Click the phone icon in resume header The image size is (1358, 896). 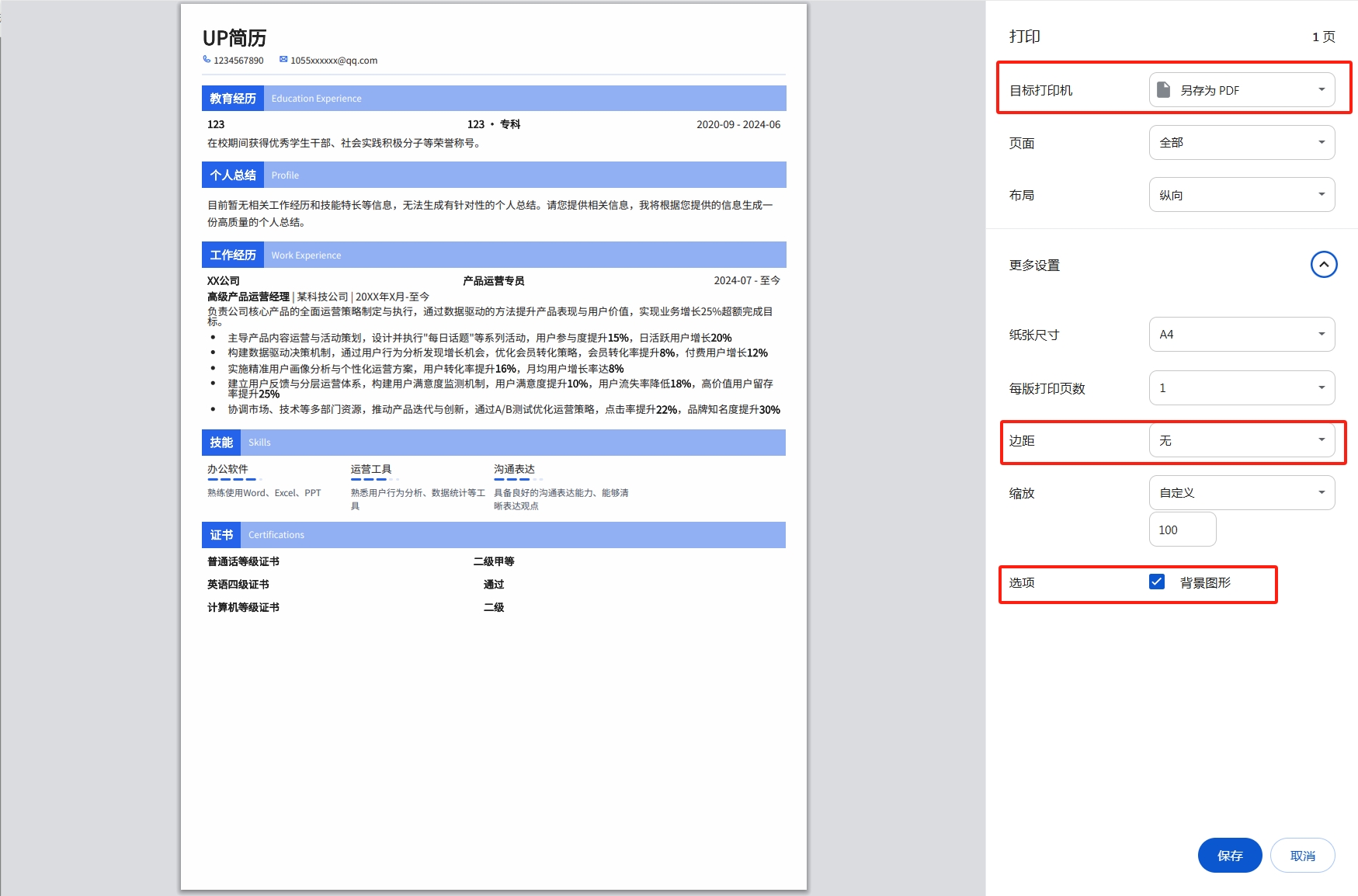click(207, 60)
